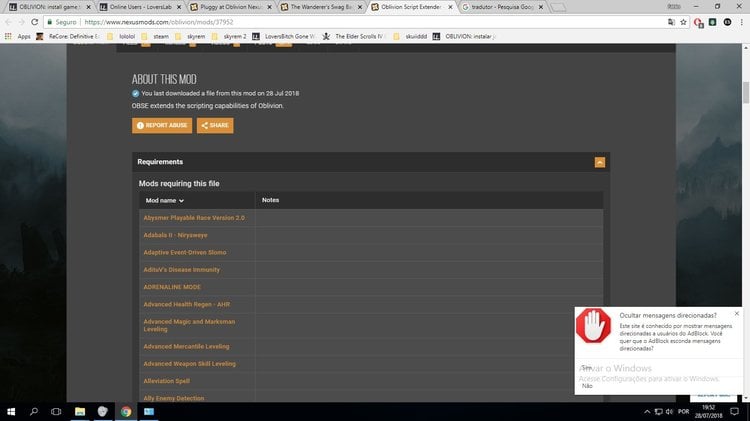Open the skuiddd bookmarks folder

410,36
